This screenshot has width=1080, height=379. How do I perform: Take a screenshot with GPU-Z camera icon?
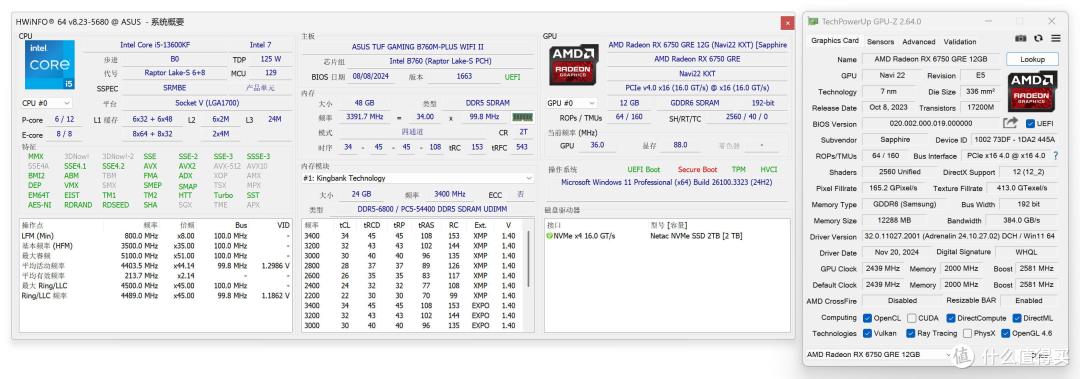click(1020, 39)
